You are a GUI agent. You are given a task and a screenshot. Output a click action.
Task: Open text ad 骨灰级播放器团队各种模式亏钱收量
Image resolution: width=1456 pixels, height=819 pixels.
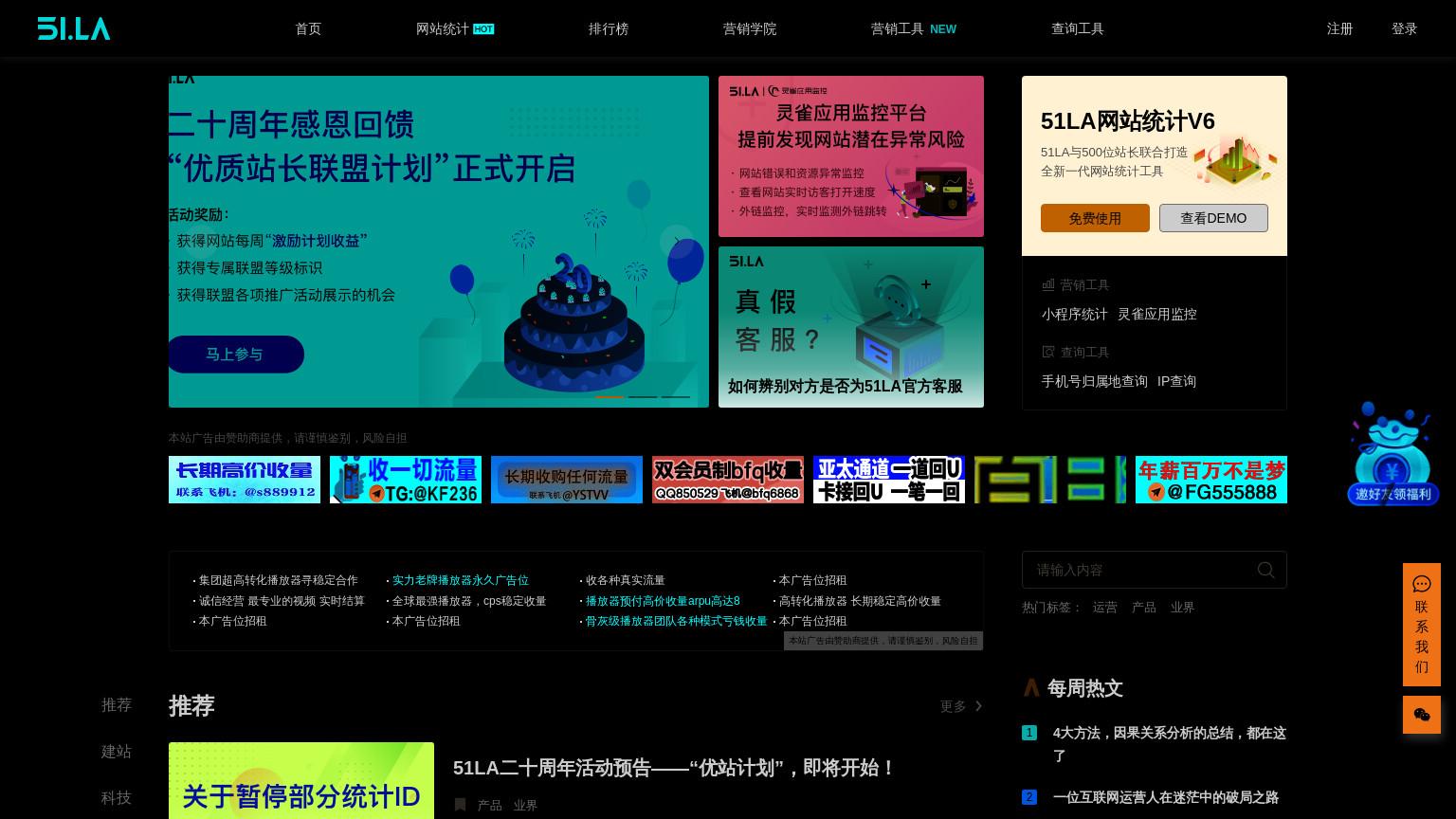[x=677, y=621]
